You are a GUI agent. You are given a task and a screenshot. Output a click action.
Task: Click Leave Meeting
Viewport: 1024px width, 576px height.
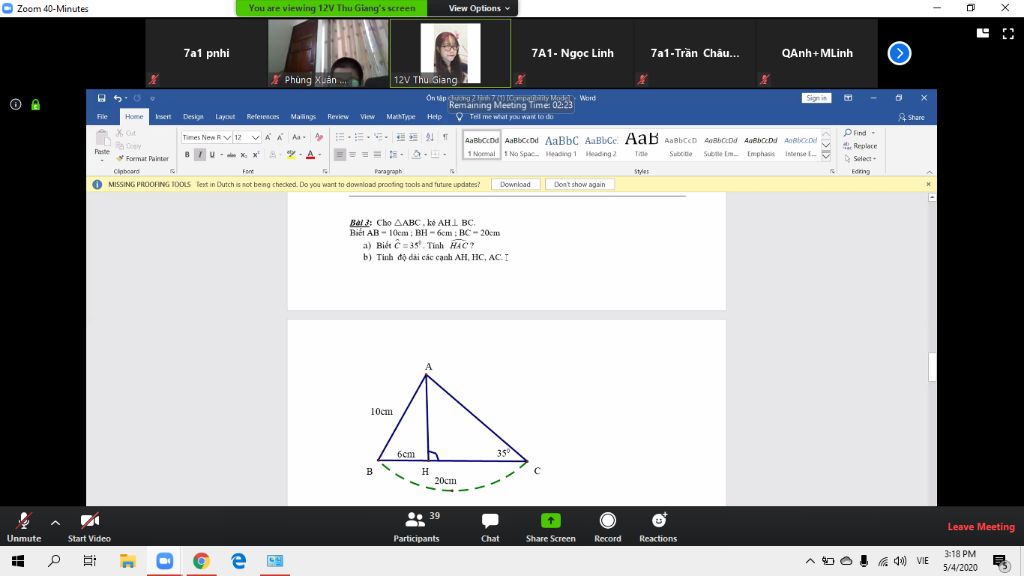pyautogui.click(x=981, y=527)
